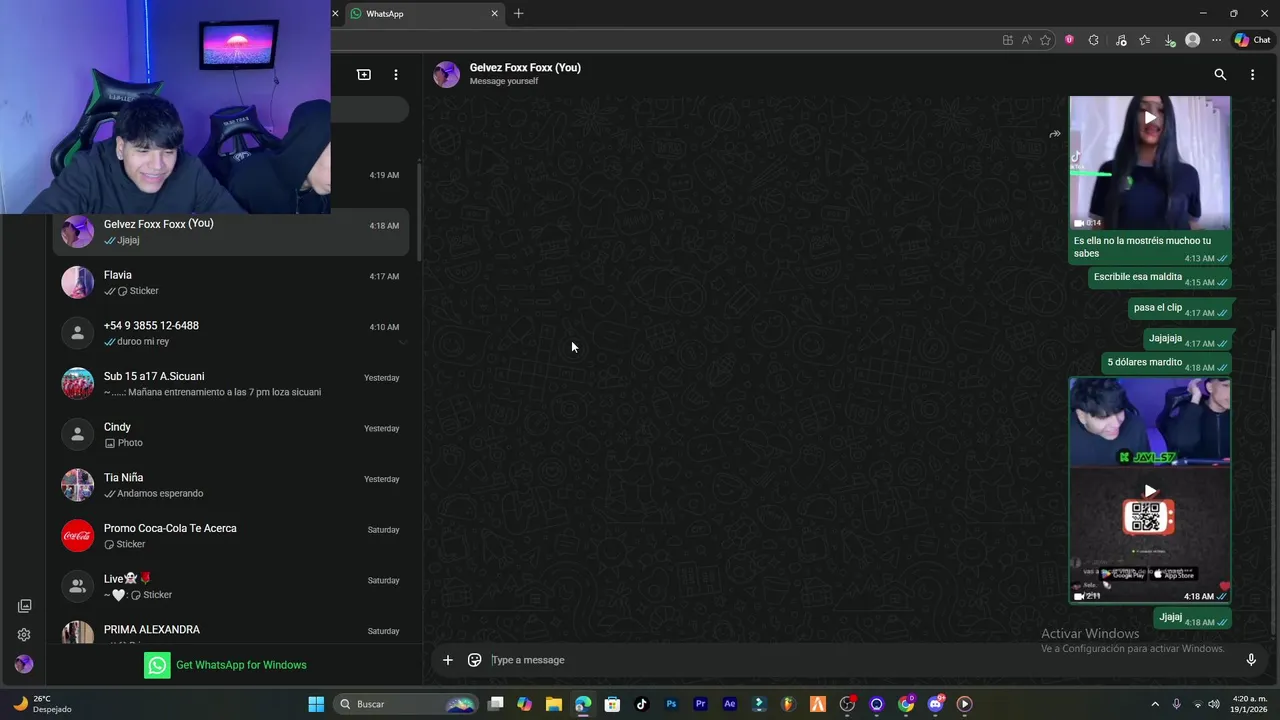Open TikTok from the taskbar
Viewport: 1280px width, 720px height.
(642, 704)
